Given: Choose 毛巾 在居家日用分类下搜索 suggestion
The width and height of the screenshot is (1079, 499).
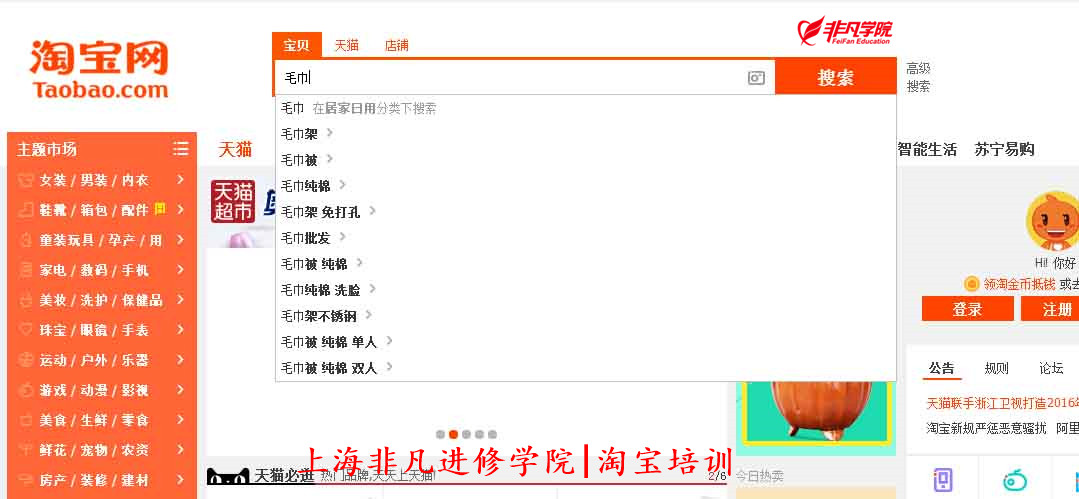Looking at the screenshot, I should (586, 108).
